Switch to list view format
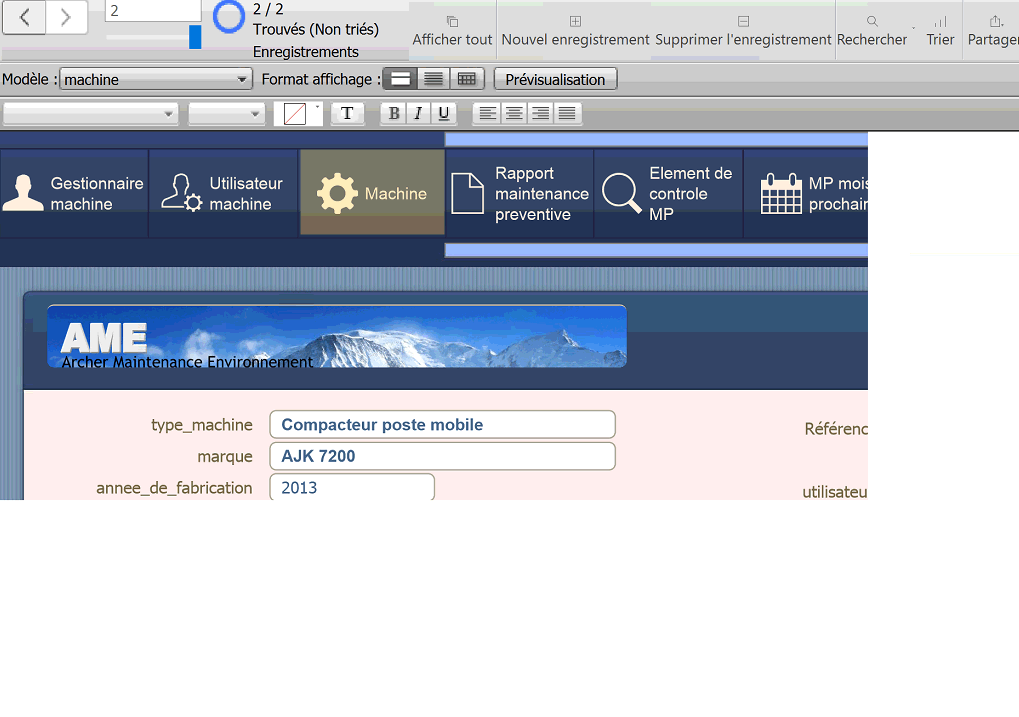Viewport: 1019px width, 717px height. coord(433,79)
